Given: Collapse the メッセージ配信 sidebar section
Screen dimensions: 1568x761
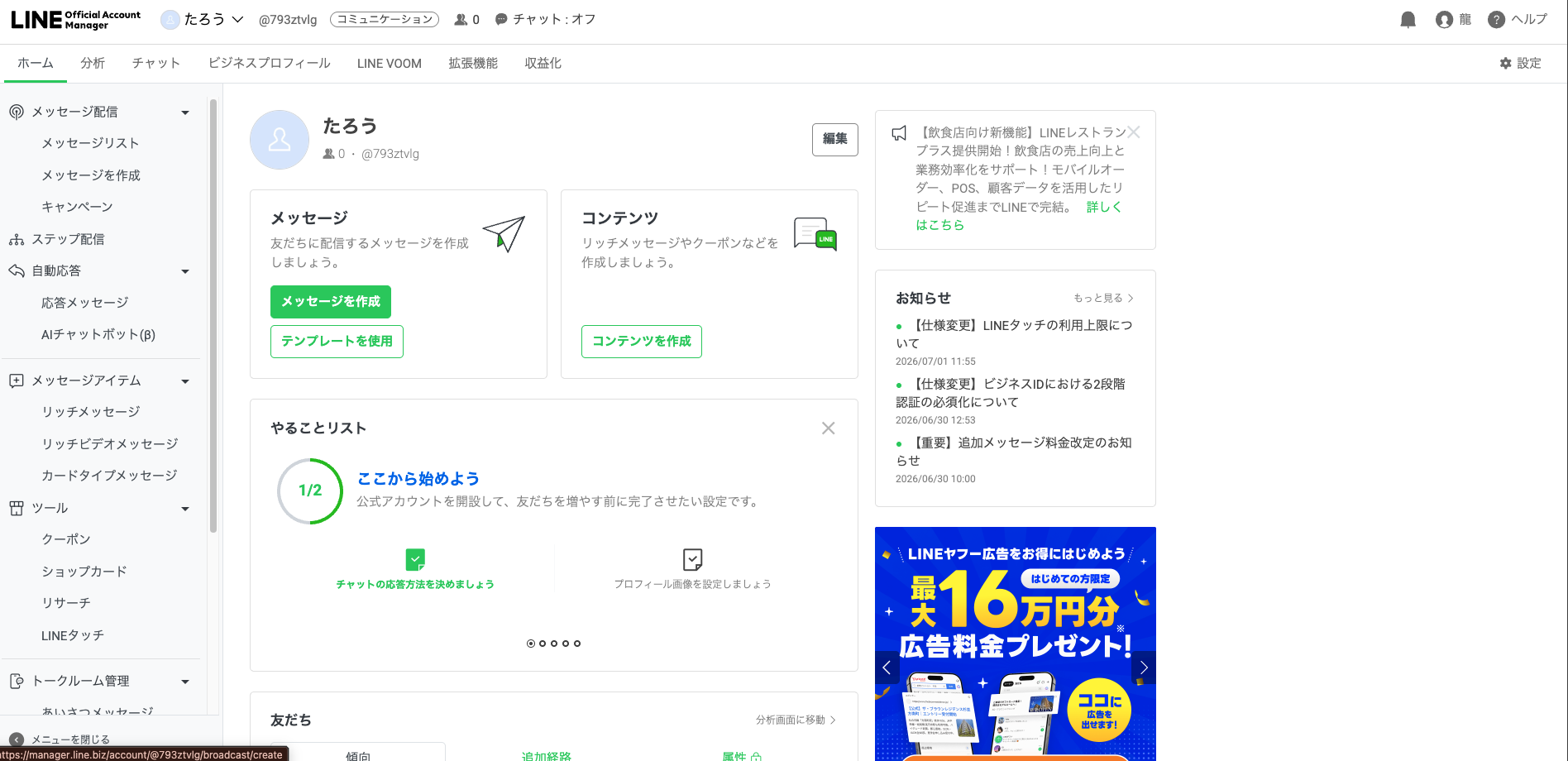Looking at the screenshot, I should point(185,112).
